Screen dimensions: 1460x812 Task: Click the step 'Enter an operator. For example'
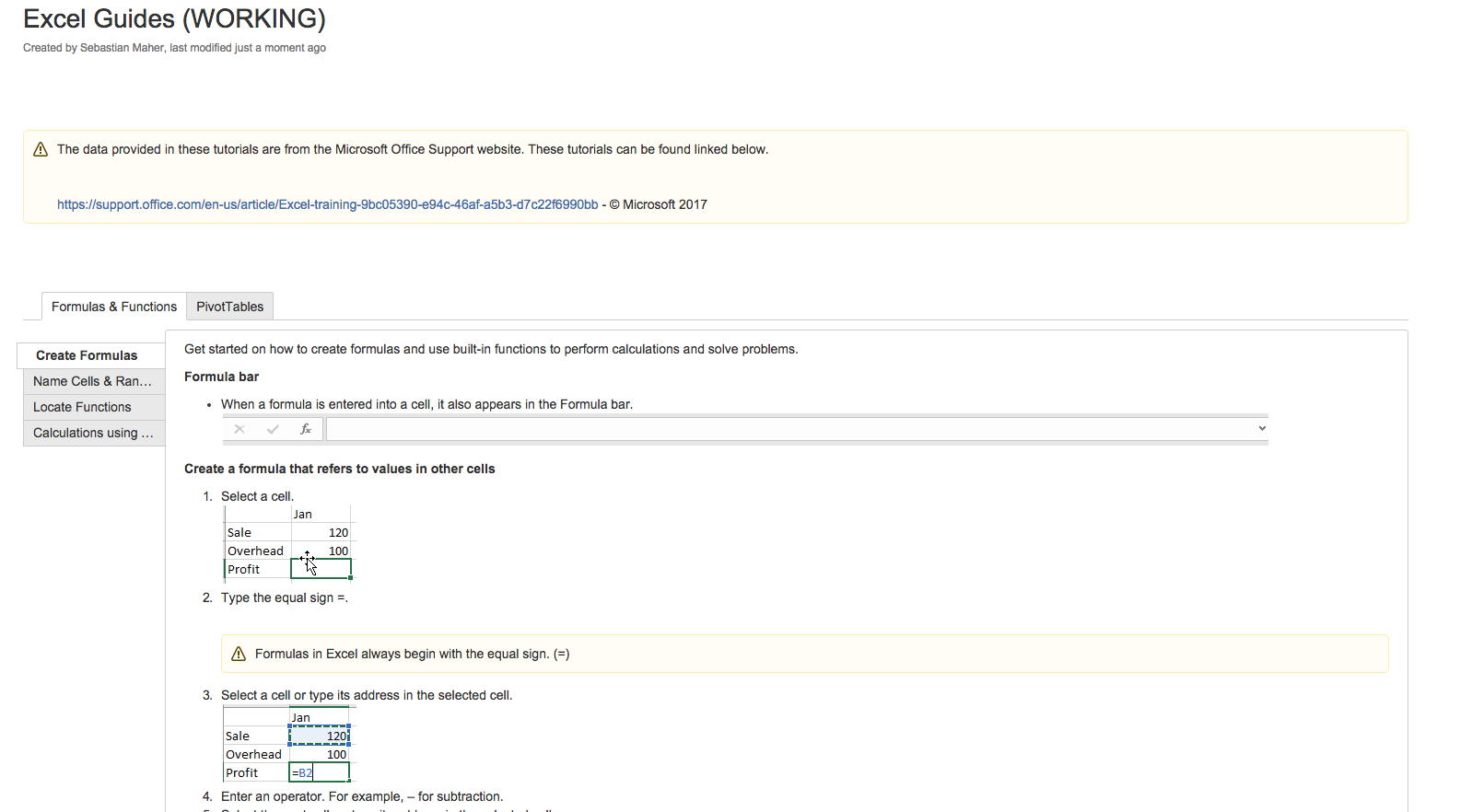click(x=362, y=796)
